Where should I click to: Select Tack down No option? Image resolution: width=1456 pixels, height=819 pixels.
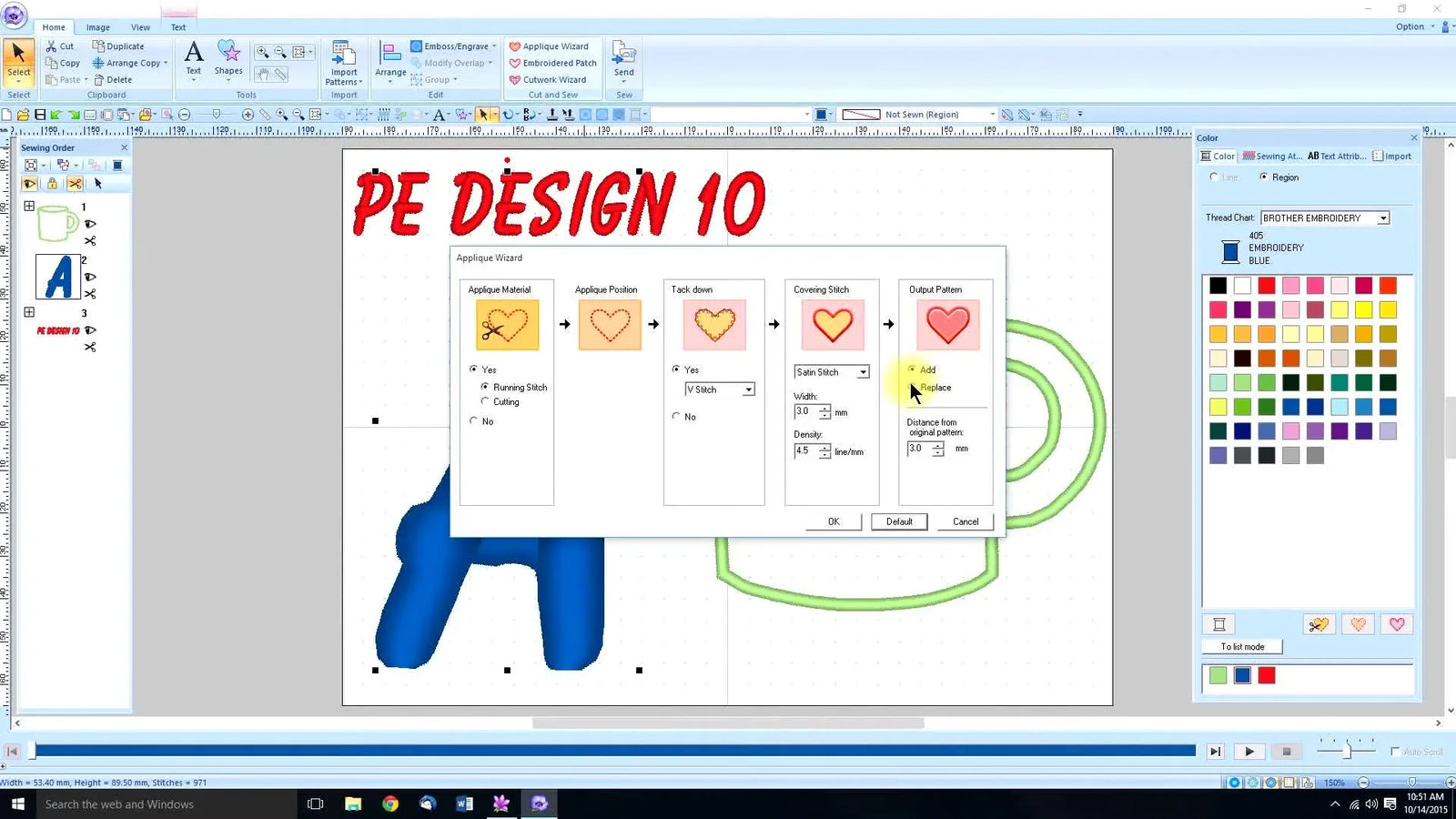(x=684, y=417)
